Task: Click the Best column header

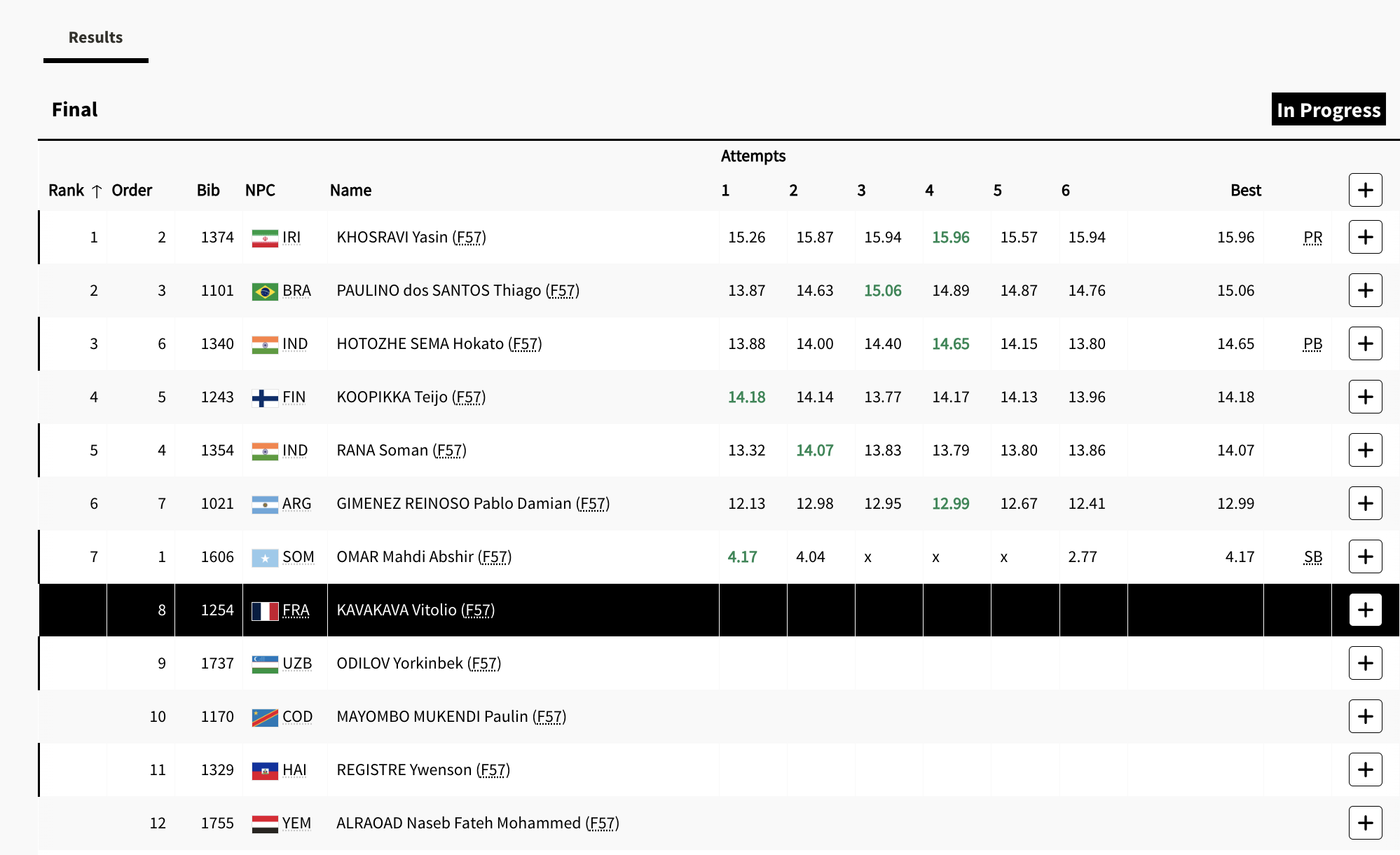Action: pos(1245,190)
